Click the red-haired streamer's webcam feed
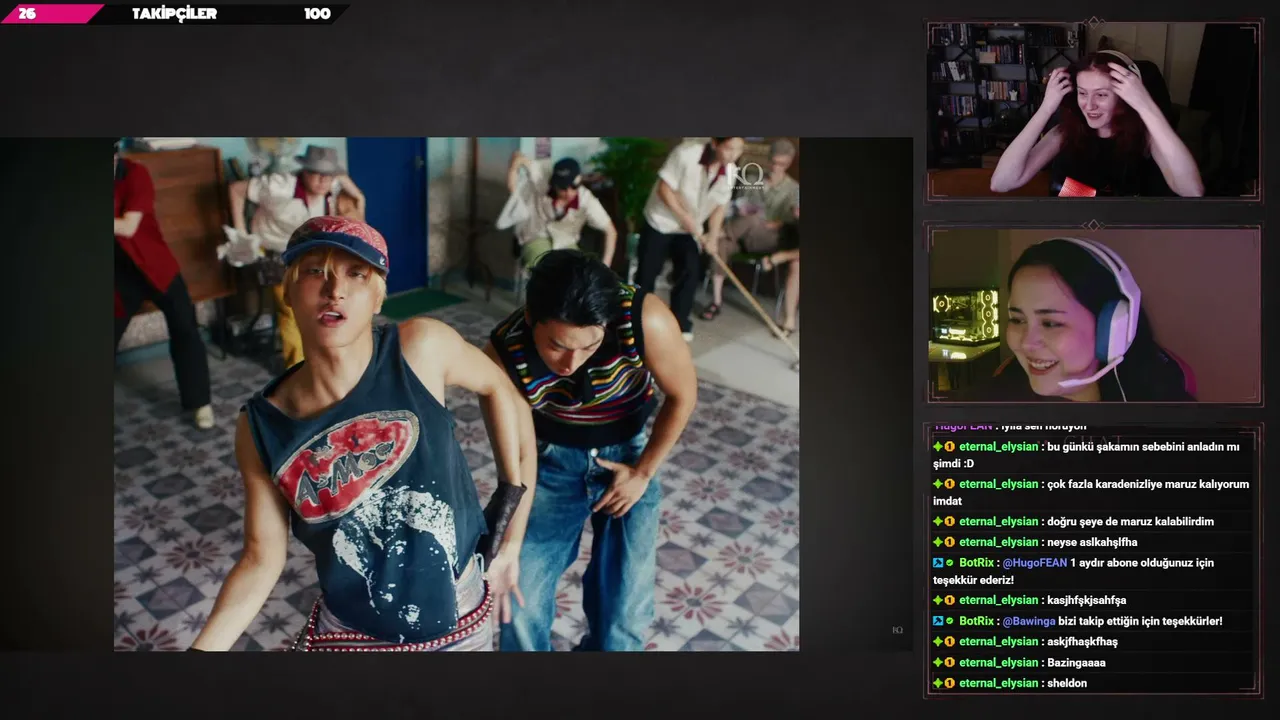Image resolution: width=1280 pixels, height=720 pixels. pos(1093,109)
